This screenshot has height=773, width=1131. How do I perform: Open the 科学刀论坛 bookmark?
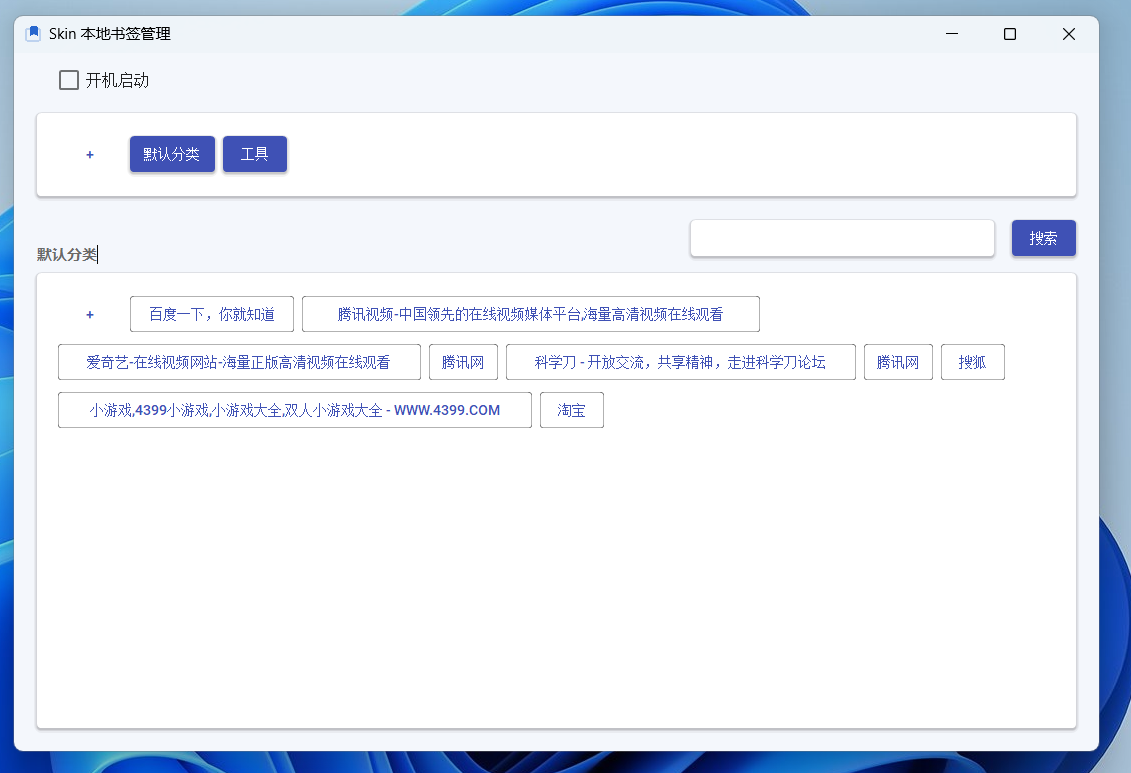681,362
